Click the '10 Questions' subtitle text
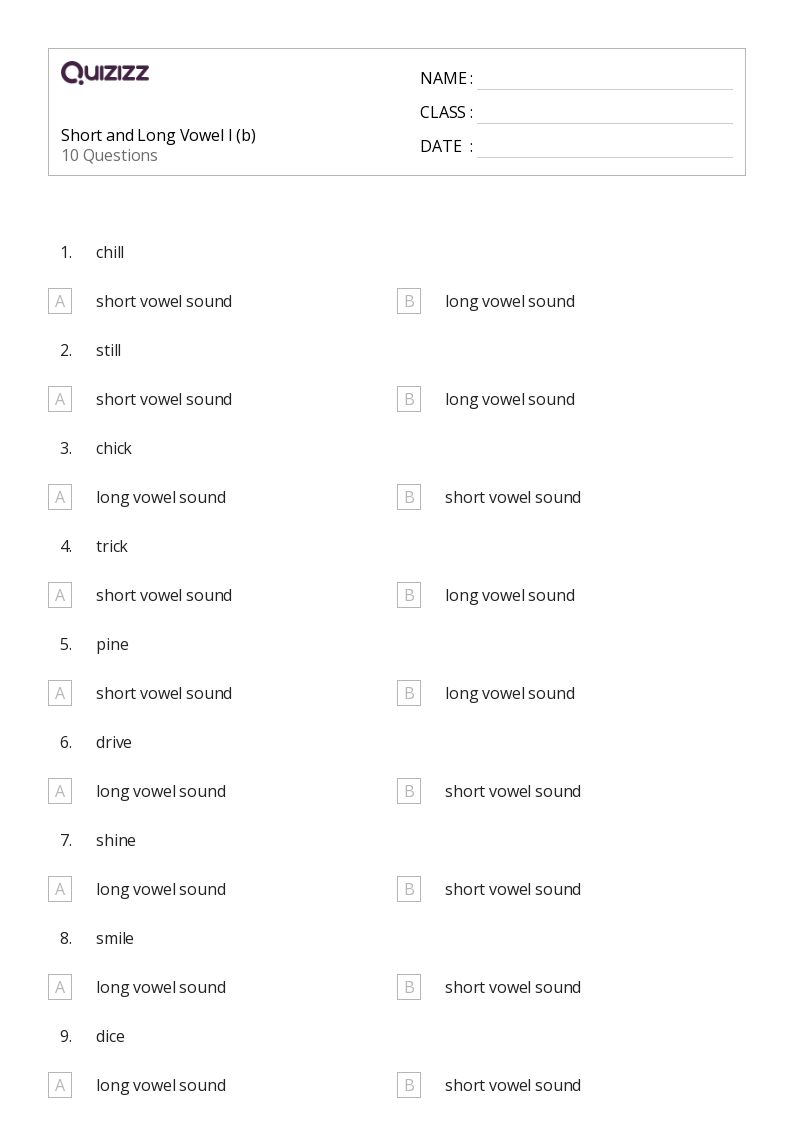The height and width of the screenshot is (1123, 794). coord(109,156)
